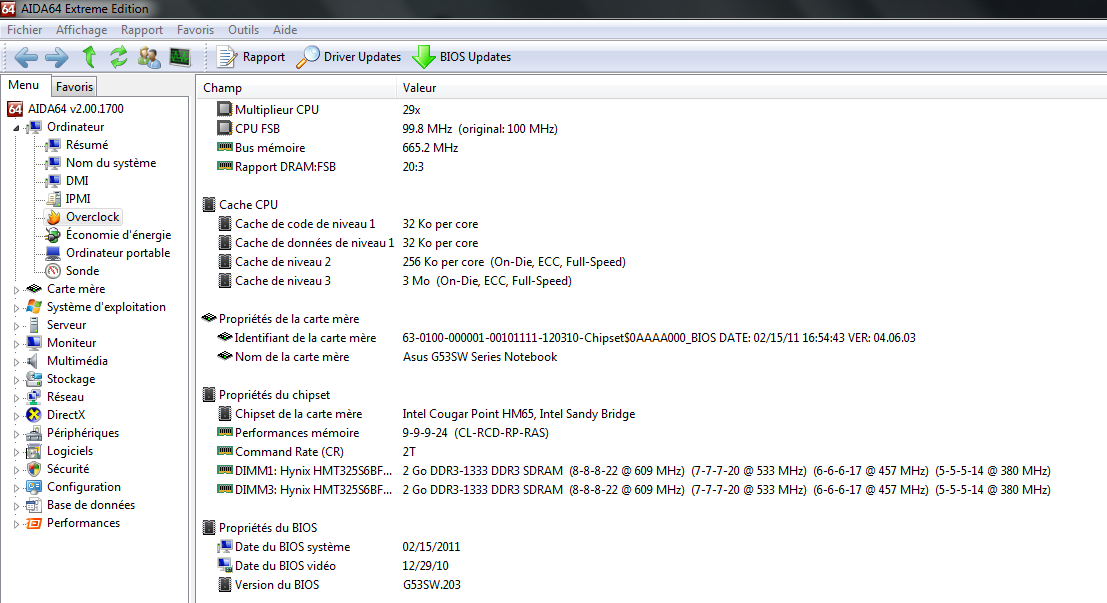Image resolution: width=1107 pixels, height=603 pixels.
Task: Open Driver Updates from toolbar
Action: (x=350, y=57)
